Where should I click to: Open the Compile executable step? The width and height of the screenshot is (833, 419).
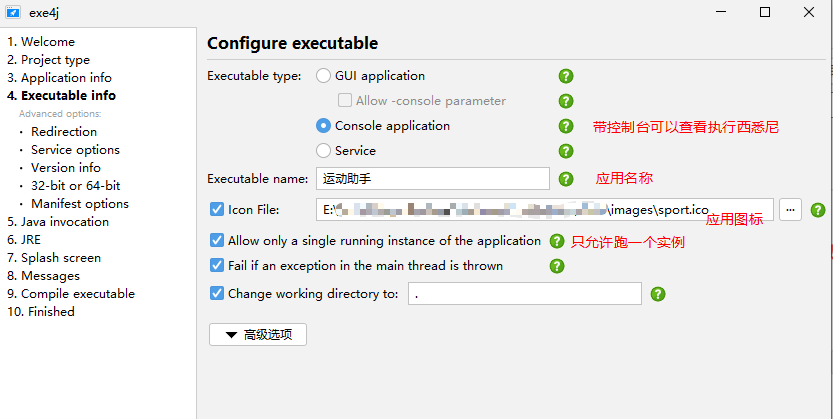coord(71,294)
